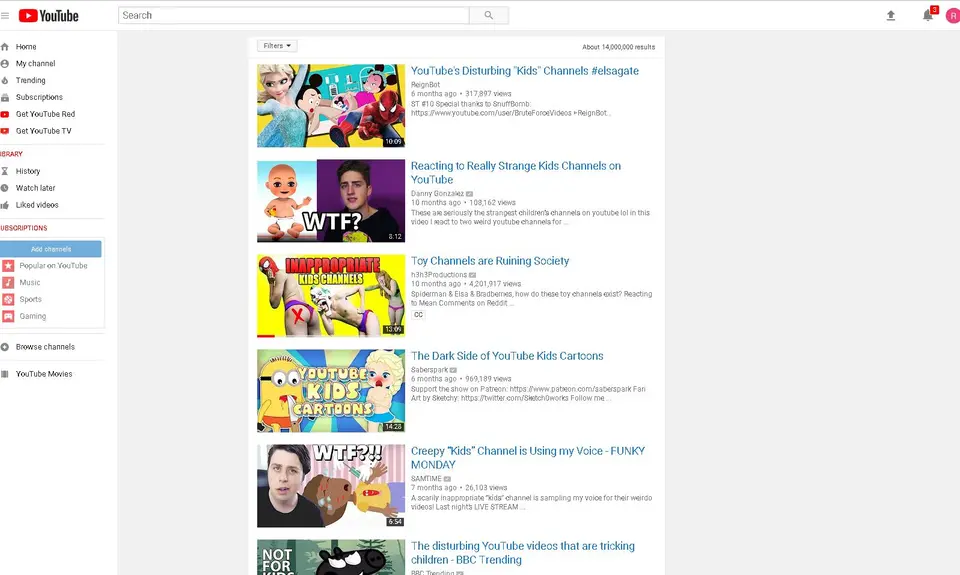The width and height of the screenshot is (960, 575).
Task: Click into the Search text field
Action: [293, 15]
